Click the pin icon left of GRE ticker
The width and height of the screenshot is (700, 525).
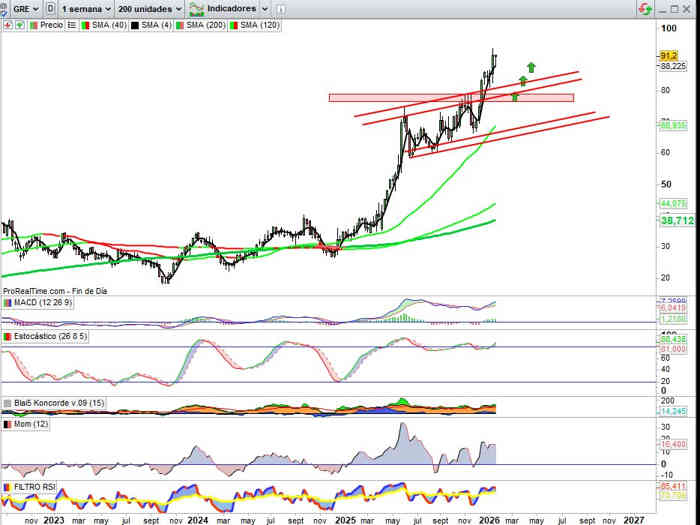(x=6, y=8)
